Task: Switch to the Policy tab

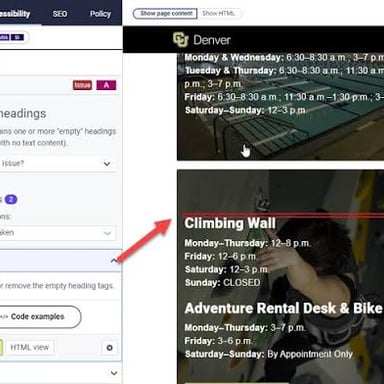Action: click(x=100, y=14)
